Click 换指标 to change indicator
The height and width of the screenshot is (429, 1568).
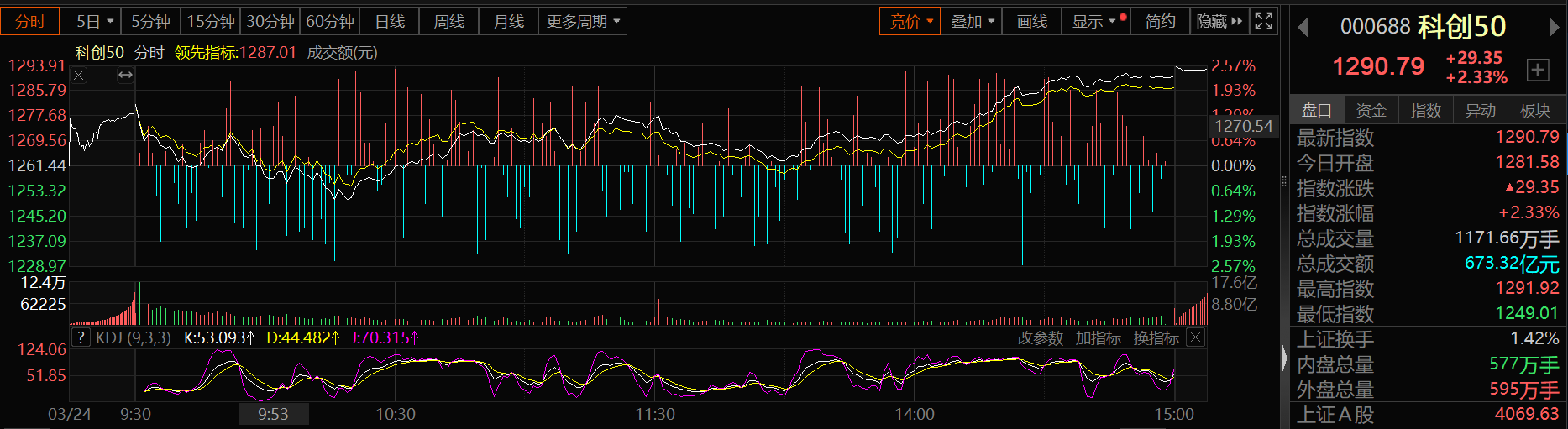click(1156, 337)
